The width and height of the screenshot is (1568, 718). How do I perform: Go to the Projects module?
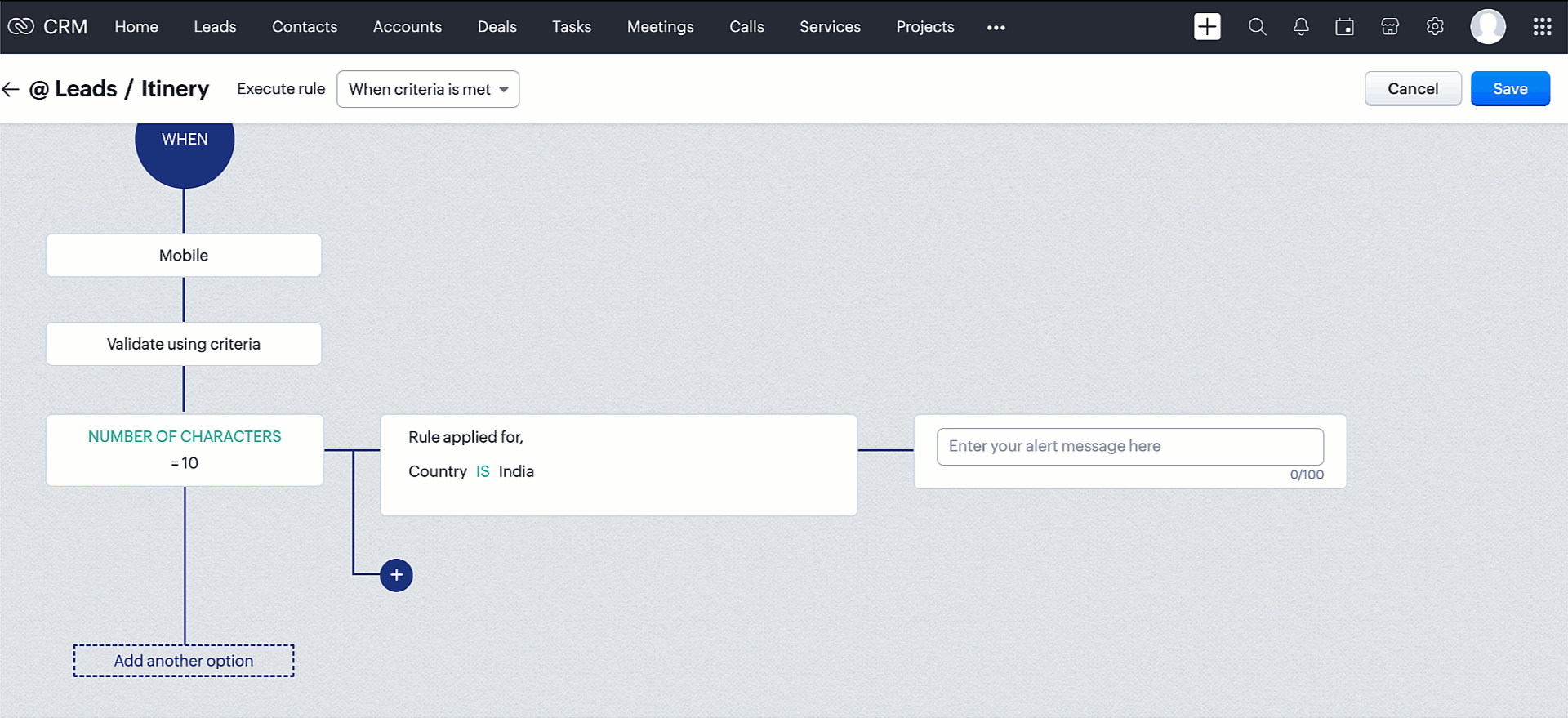tap(924, 27)
